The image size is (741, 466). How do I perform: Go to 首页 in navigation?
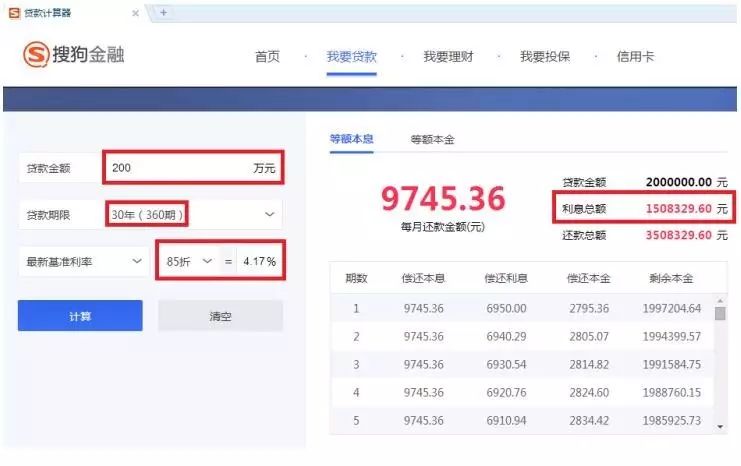point(267,57)
